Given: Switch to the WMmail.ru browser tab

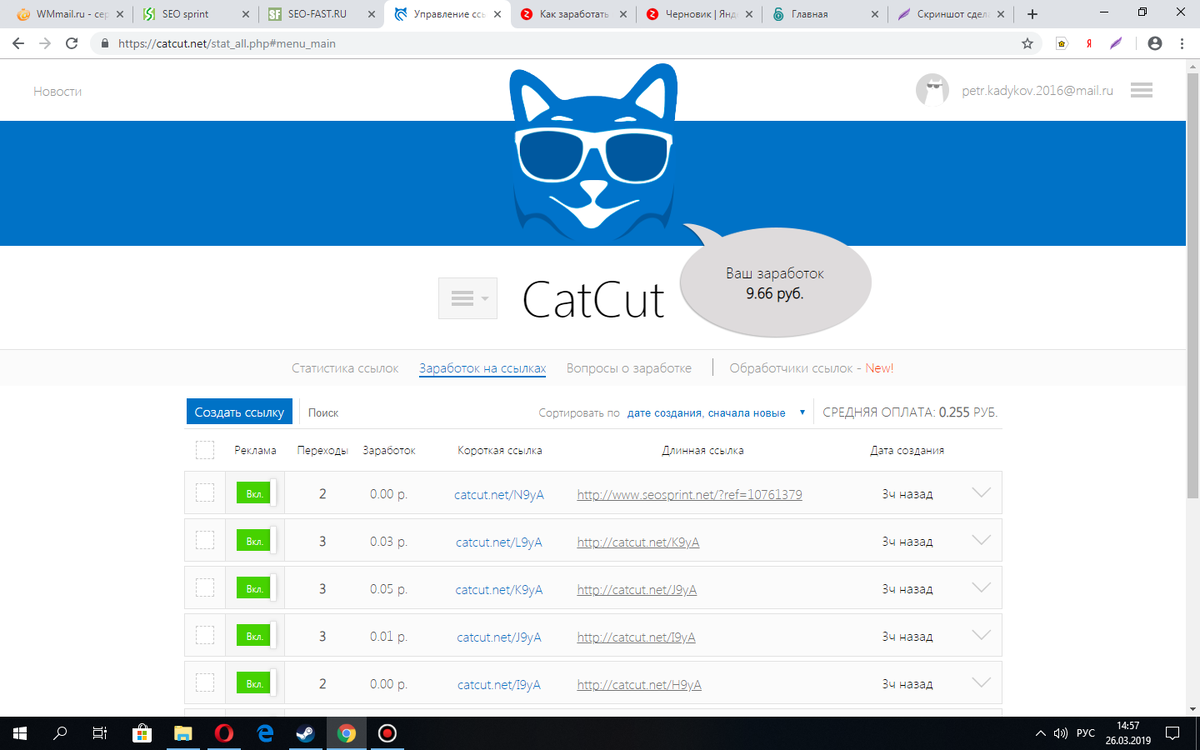Looking at the screenshot, I should [x=68, y=14].
